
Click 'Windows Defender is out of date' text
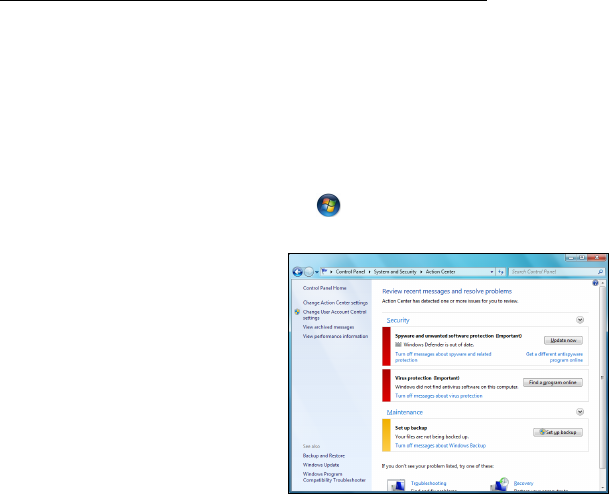[439, 345]
